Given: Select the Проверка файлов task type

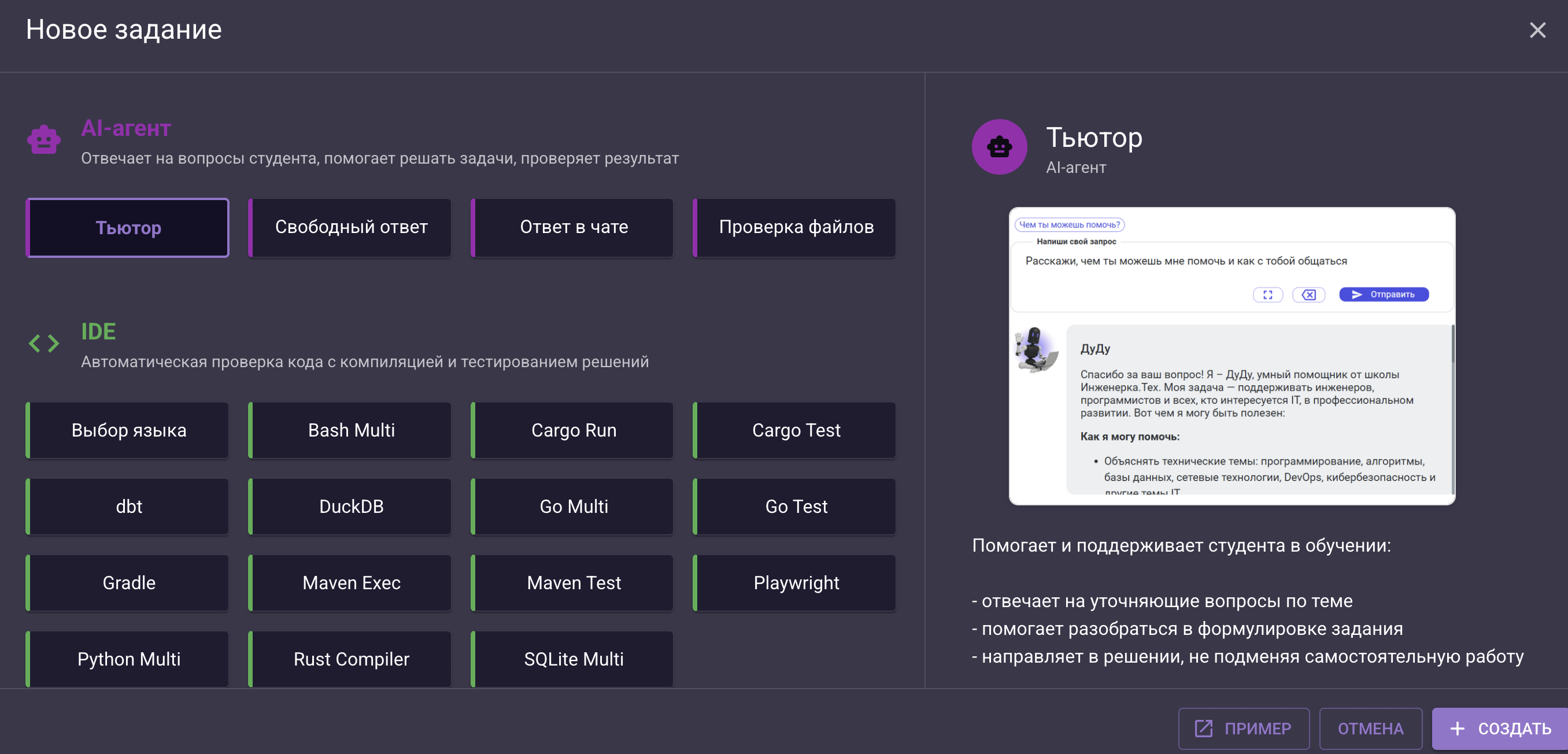Looking at the screenshot, I should [794, 228].
